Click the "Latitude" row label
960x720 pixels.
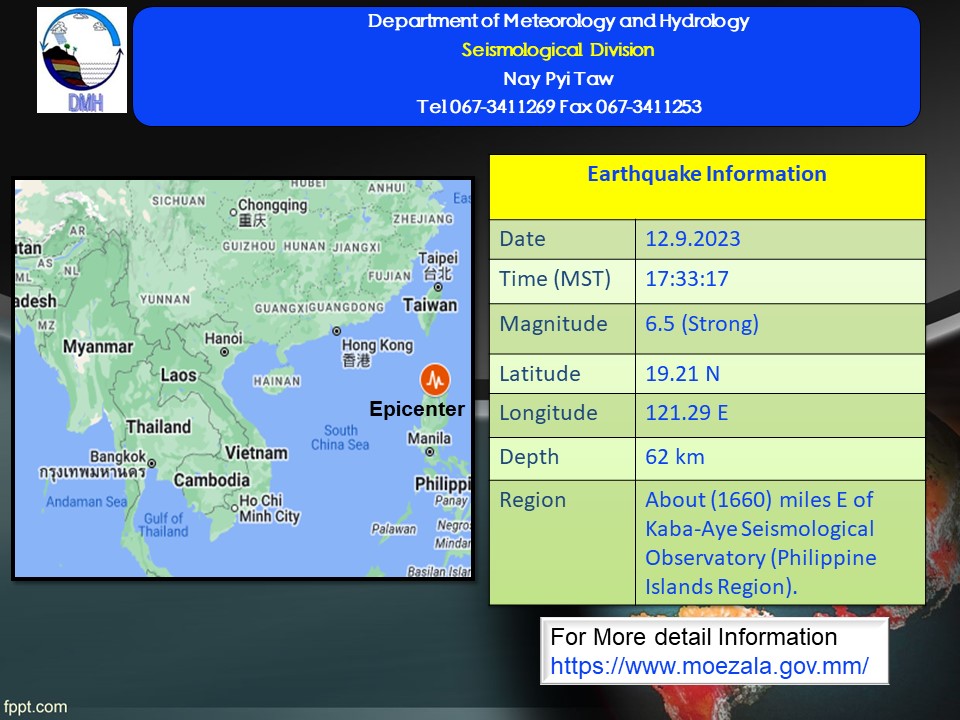pos(540,374)
